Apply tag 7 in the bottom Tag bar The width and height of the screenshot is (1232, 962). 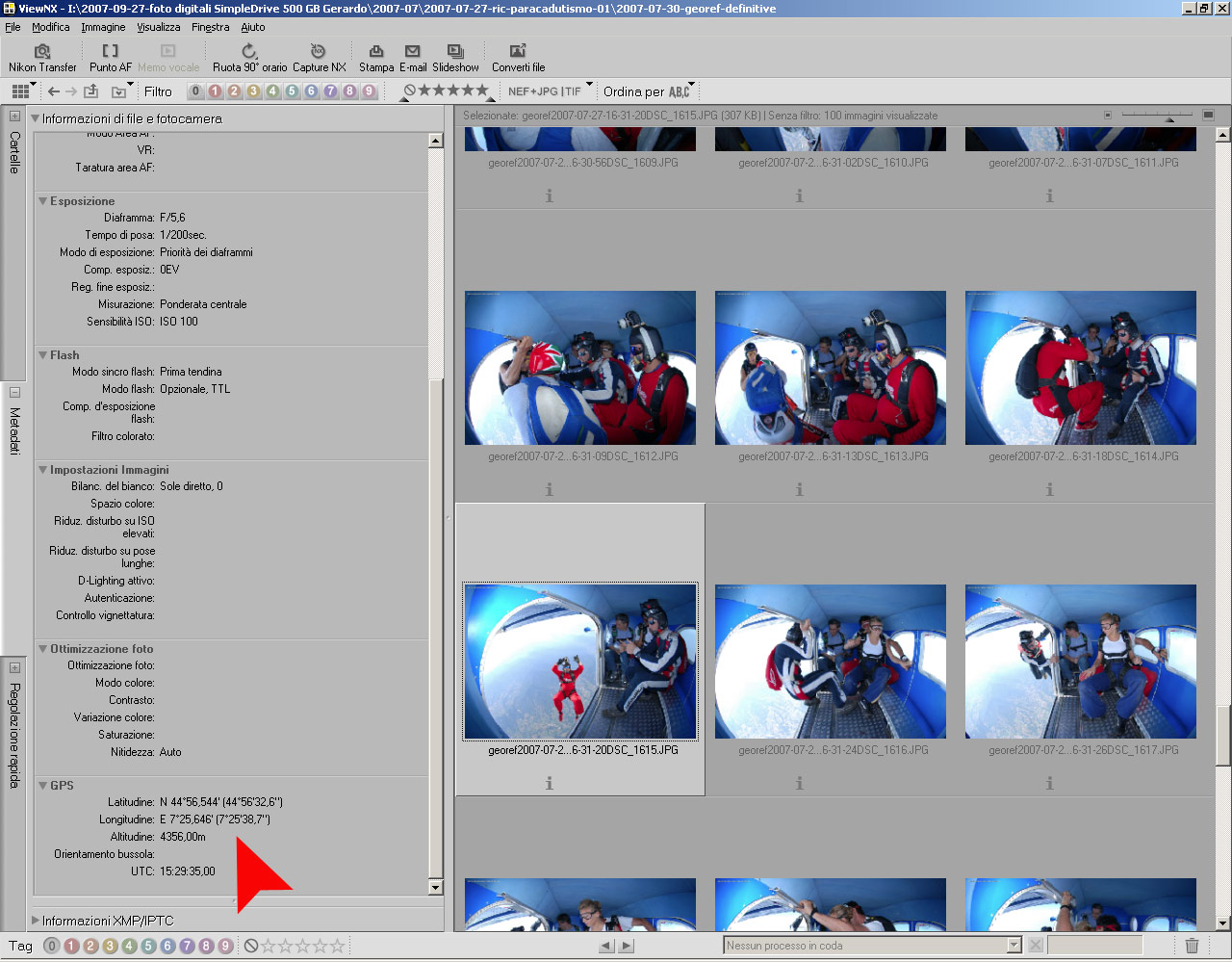click(x=187, y=947)
